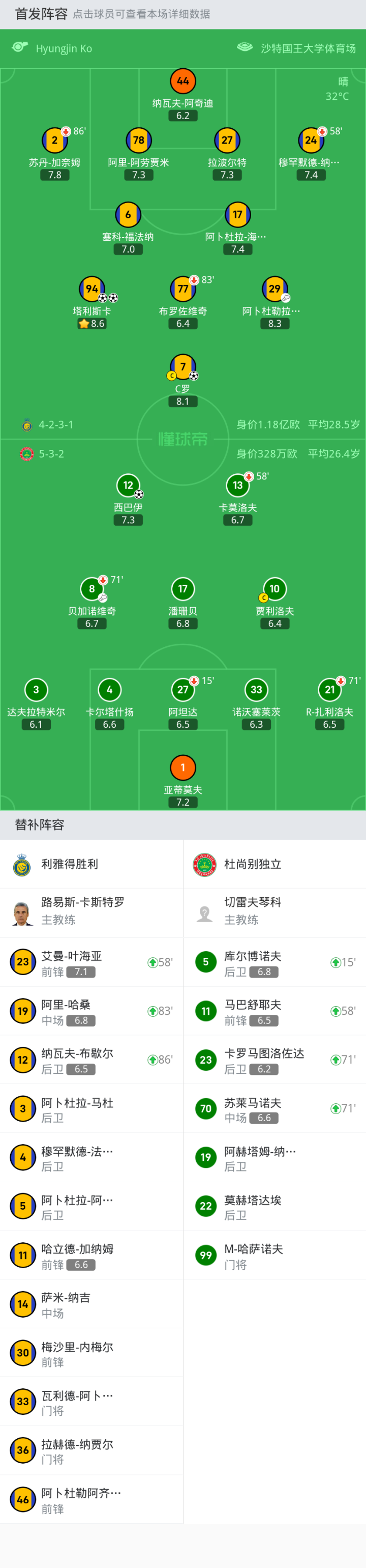Click the placeholder avatar for coach 切雷夫琴科
The width and height of the screenshot is (366, 1568).
pos(205,913)
